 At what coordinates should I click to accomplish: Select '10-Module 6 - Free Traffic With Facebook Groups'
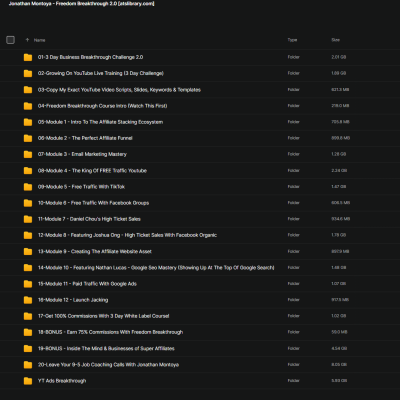coord(93,203)
